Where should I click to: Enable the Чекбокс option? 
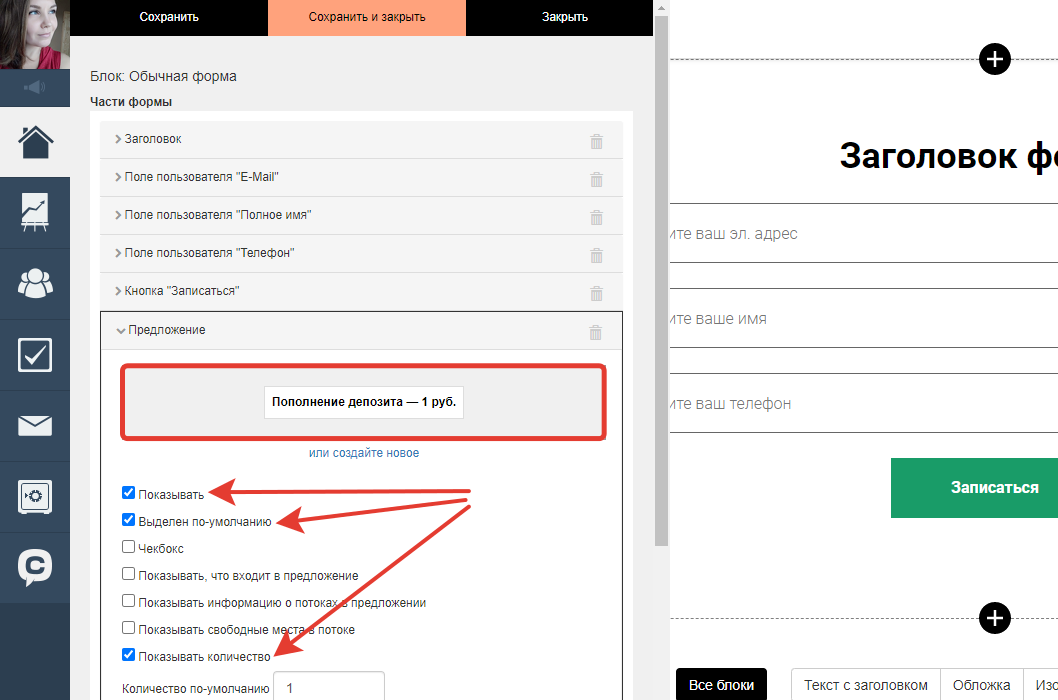coord(128,547)
